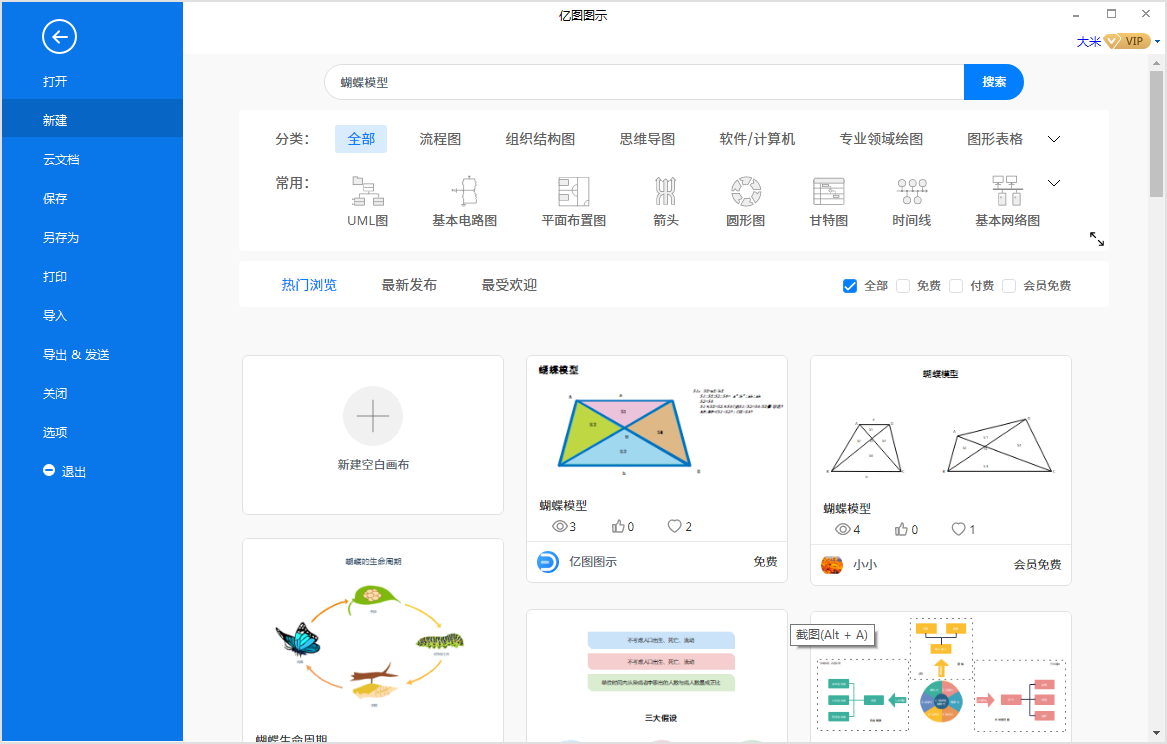
Task: Click the 基本网络图 icon
Action: [1006, 191]
